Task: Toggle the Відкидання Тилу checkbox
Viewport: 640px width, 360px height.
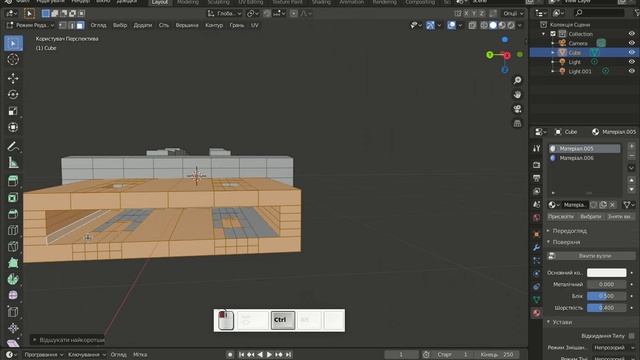Action: [631, 336]
